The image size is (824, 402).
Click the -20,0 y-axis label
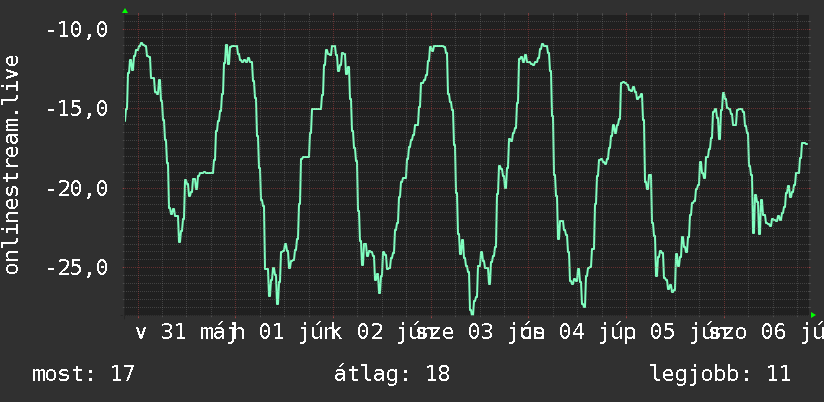pyautogui.click(x=77, y=188)
